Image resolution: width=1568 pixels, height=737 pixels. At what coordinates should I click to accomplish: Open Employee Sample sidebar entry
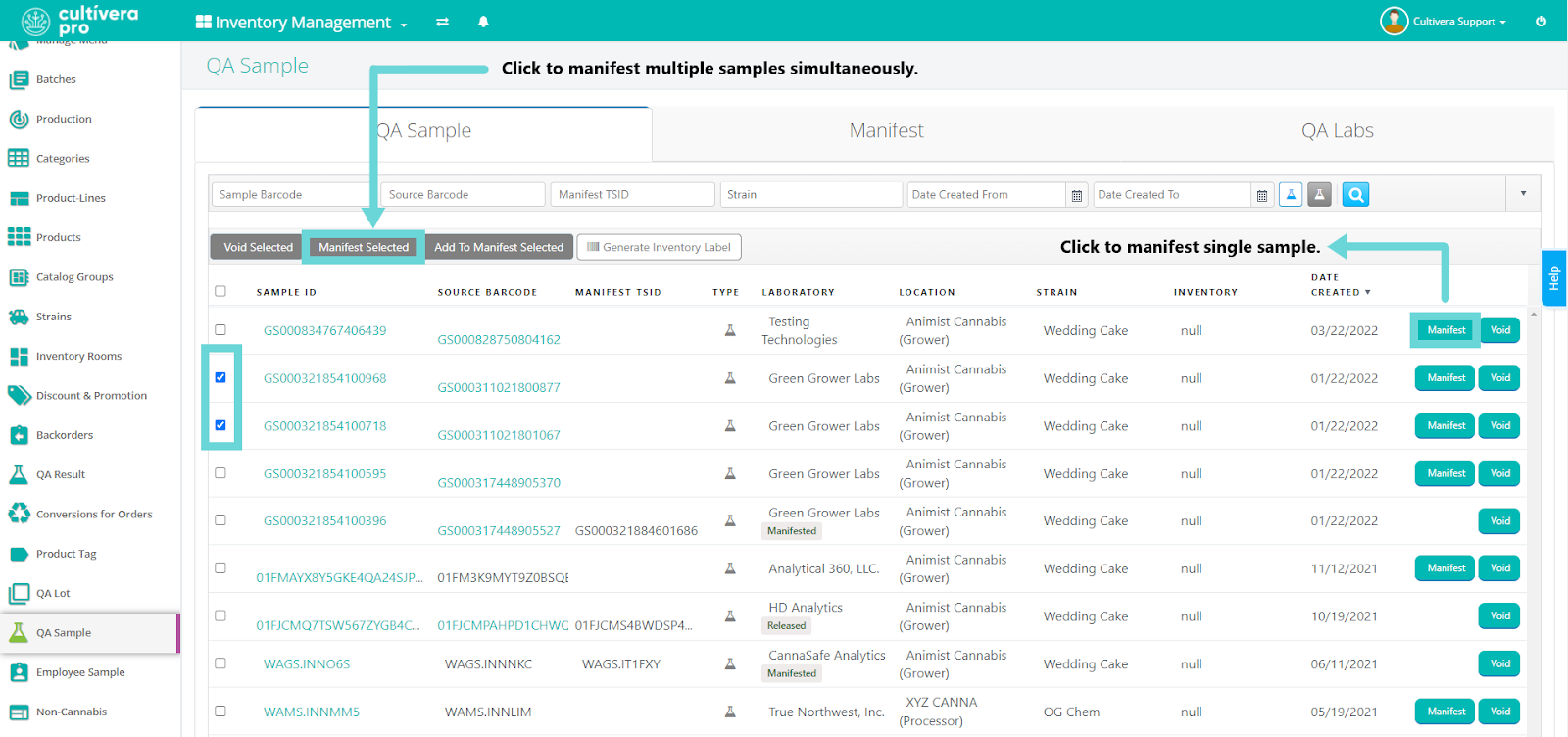[80, 672]
